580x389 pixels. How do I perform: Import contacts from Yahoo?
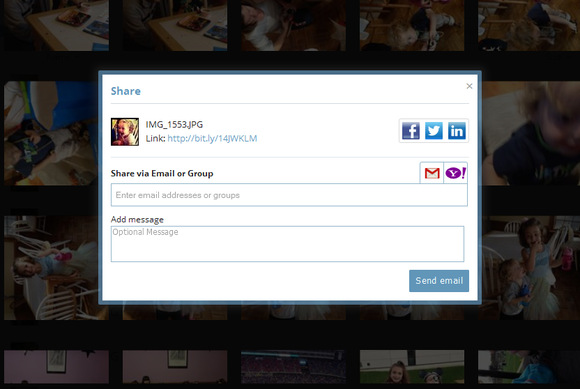point(456,173)
